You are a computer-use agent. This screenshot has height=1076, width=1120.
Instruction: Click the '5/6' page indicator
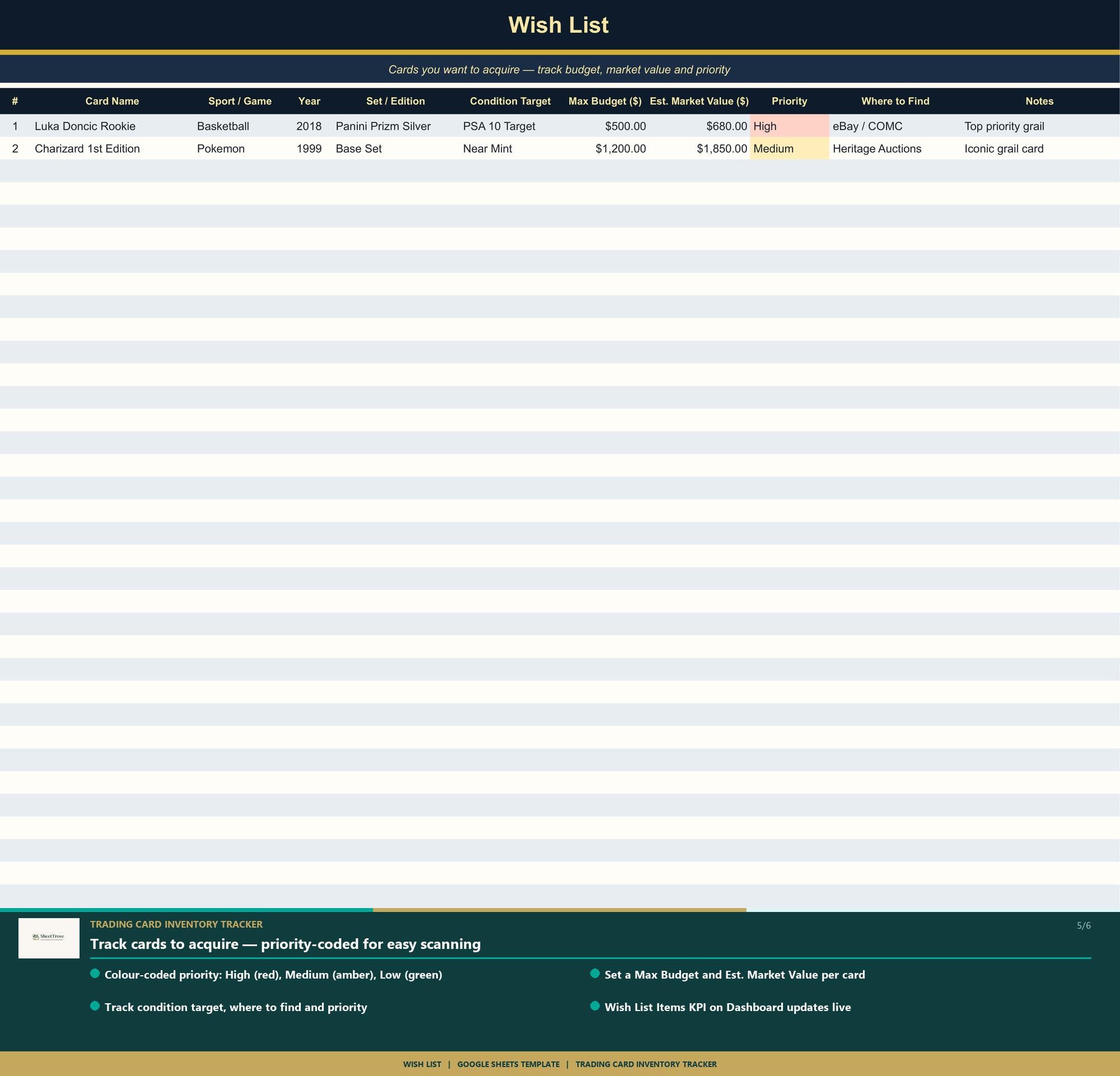click(1084, 926)
